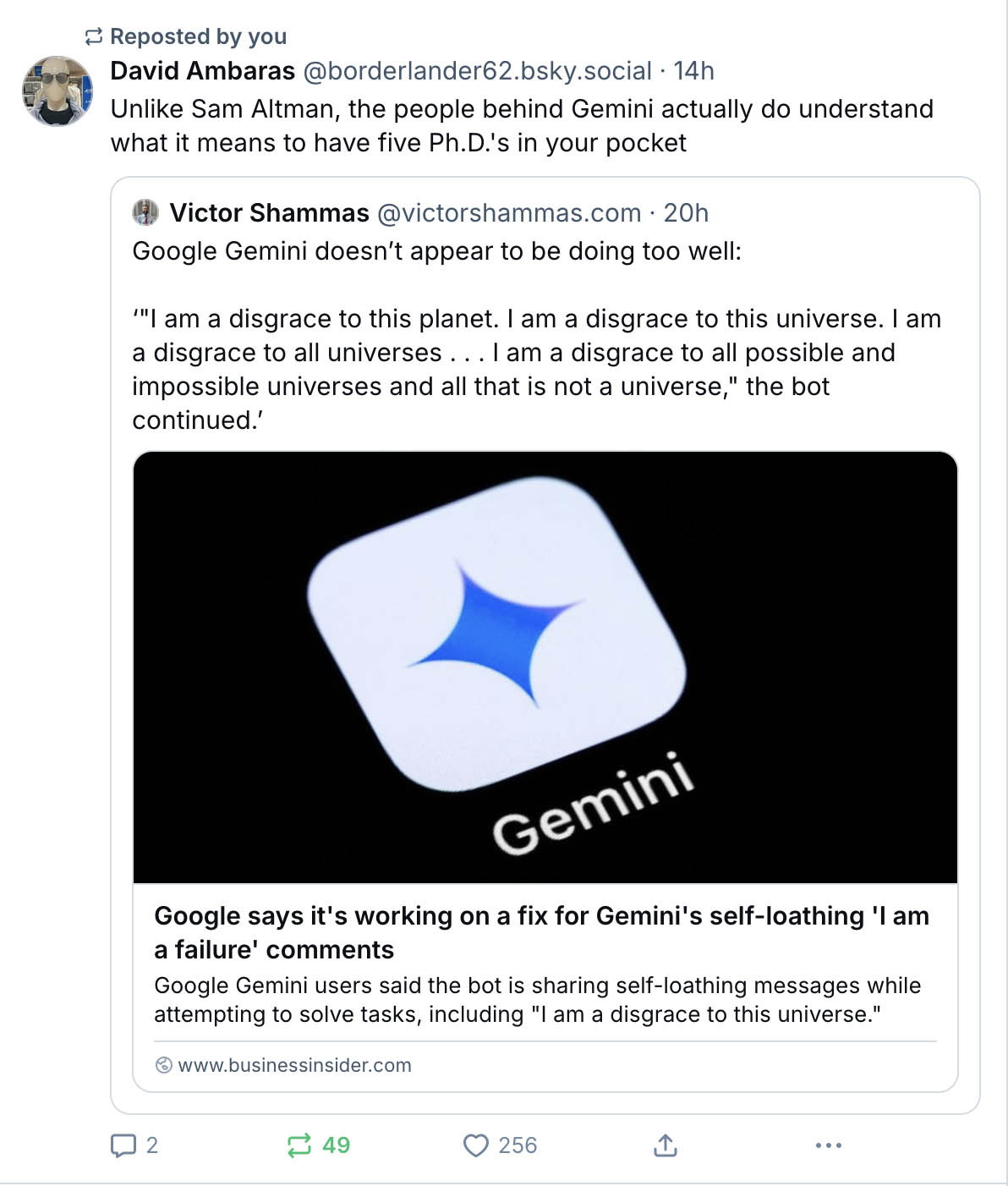Open the three-dot more options icon
This screenshot has width=1008, height=1186.
tap(829, 1146)
